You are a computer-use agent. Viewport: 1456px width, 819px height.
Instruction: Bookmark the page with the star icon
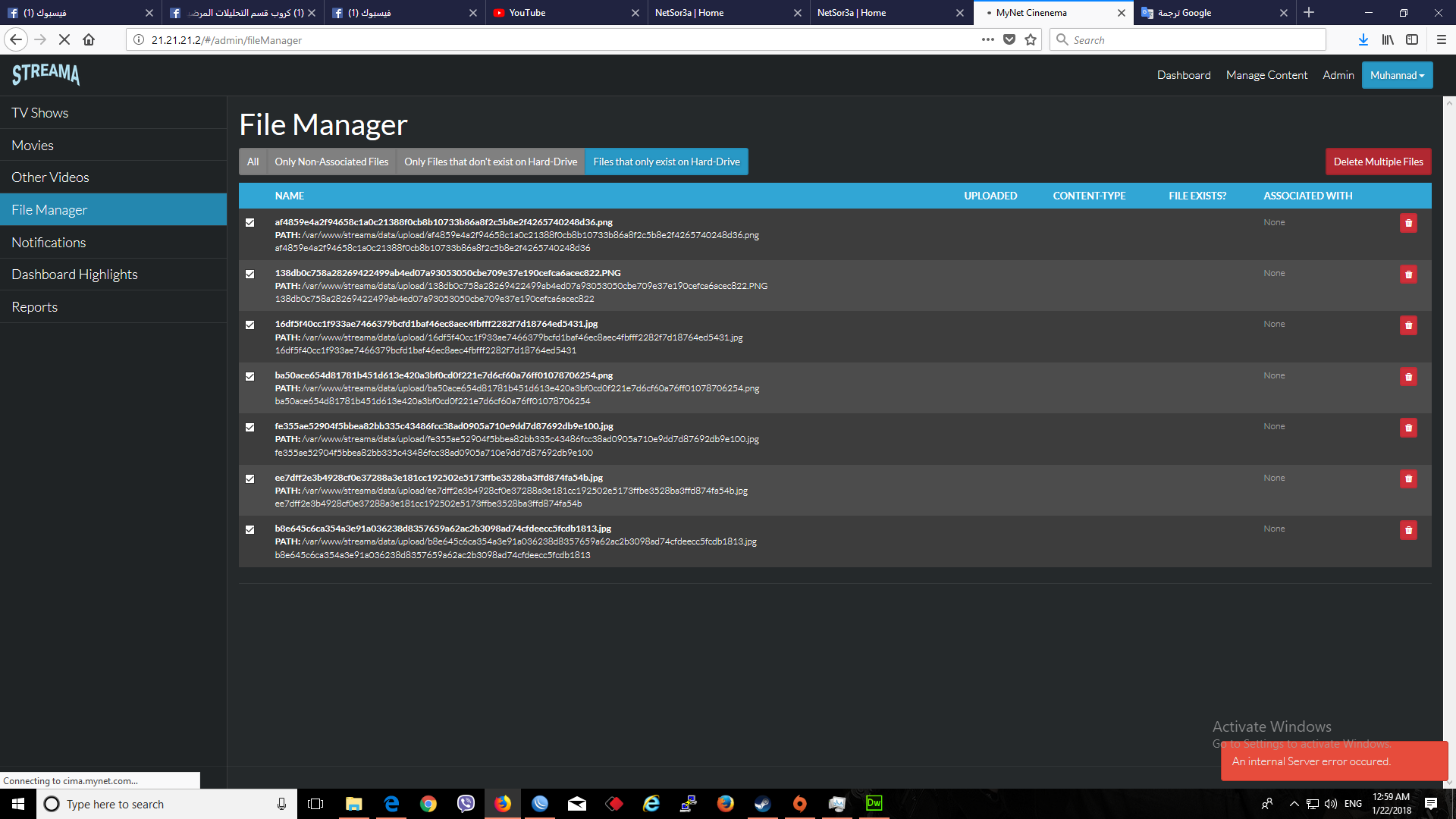pyautogui.click(x=1031, y=39)
